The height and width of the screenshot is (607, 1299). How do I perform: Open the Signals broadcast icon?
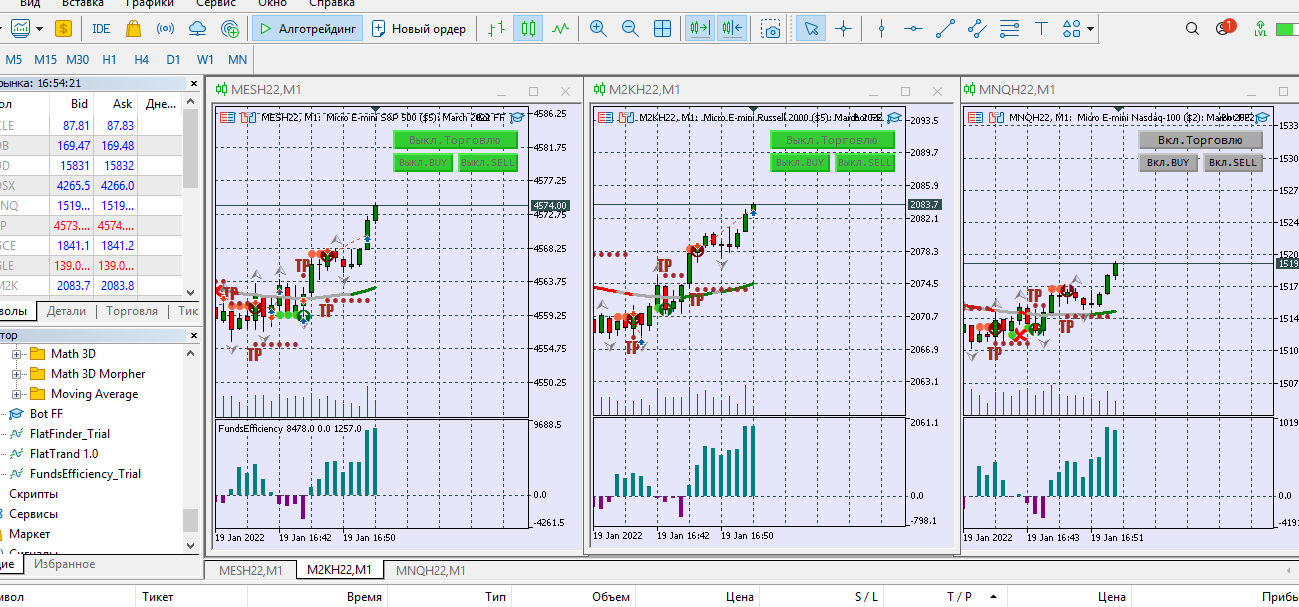click(165, 29)
